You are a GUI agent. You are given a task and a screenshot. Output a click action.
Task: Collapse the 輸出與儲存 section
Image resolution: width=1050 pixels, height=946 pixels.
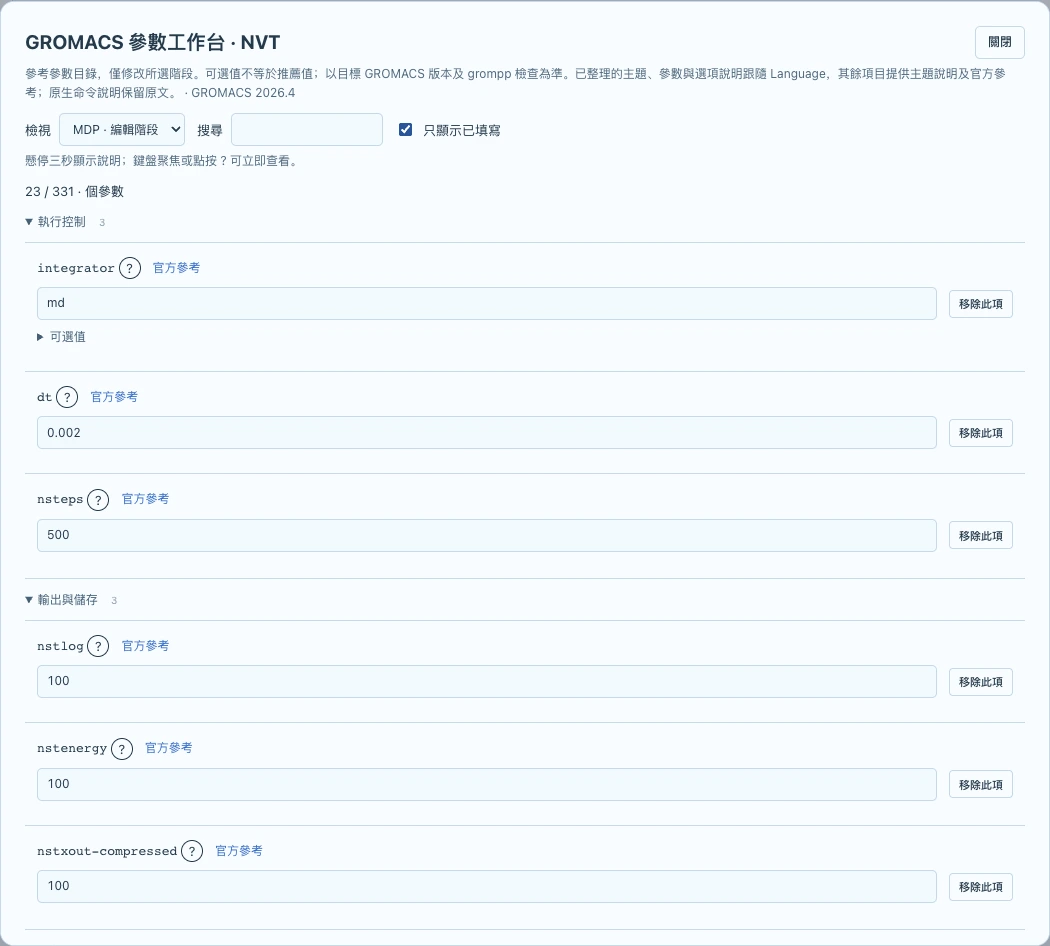click(68, 600)
